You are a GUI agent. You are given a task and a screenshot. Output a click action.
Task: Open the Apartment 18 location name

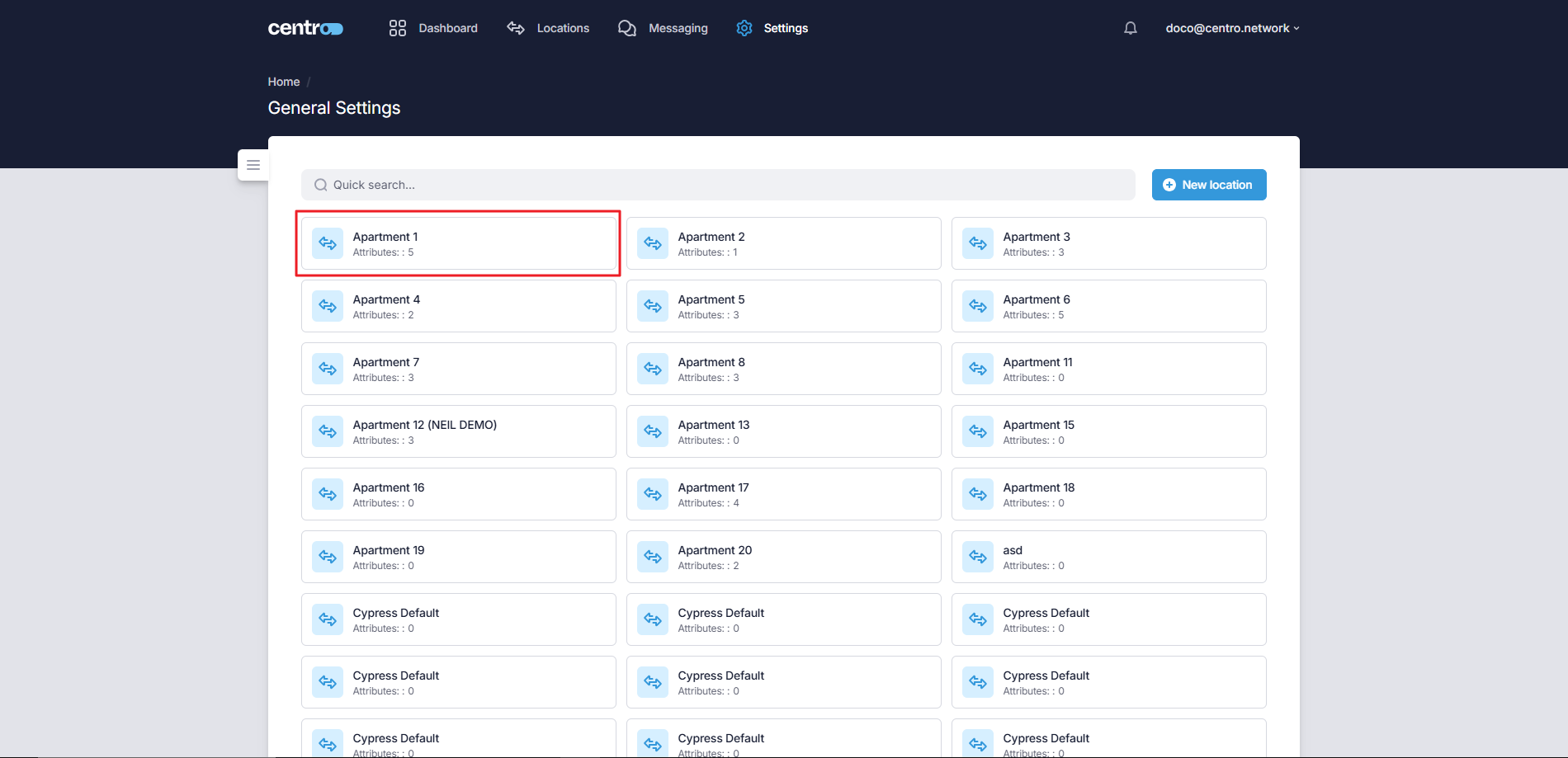pyautogui.click(x=1039, y=487)
